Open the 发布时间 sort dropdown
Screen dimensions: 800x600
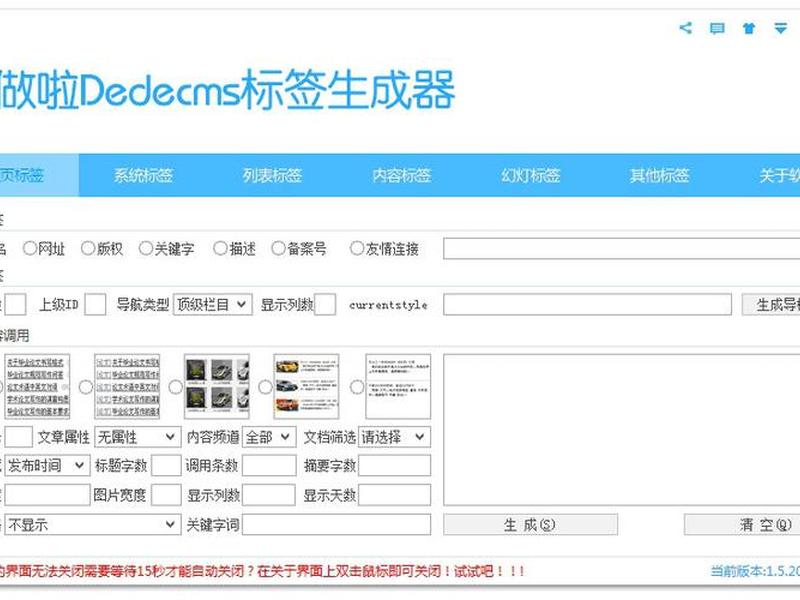coord(47,465)
